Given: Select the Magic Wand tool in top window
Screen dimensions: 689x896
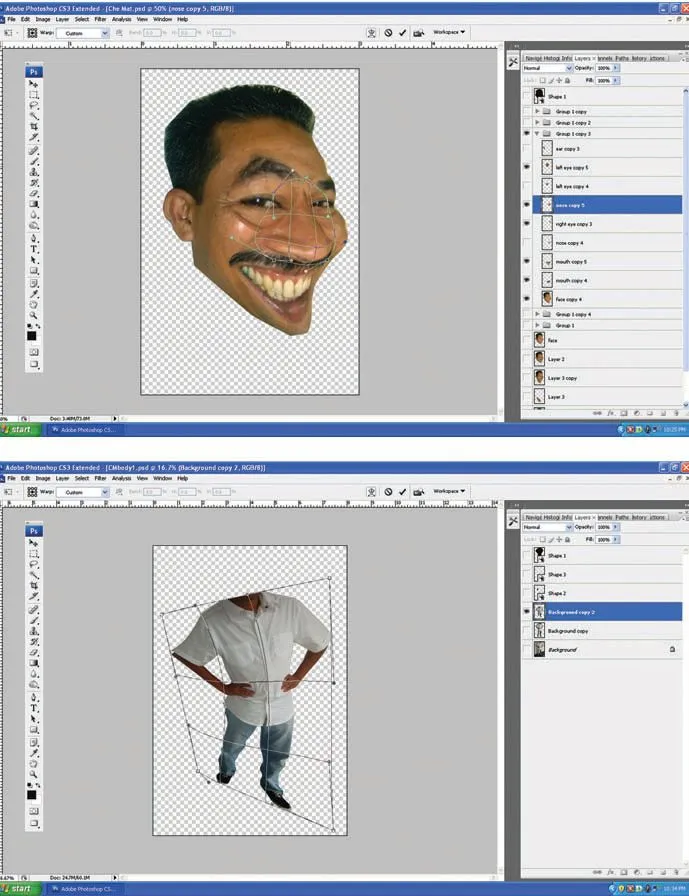Looking at the screenshot, I should (x=34, y=115).
